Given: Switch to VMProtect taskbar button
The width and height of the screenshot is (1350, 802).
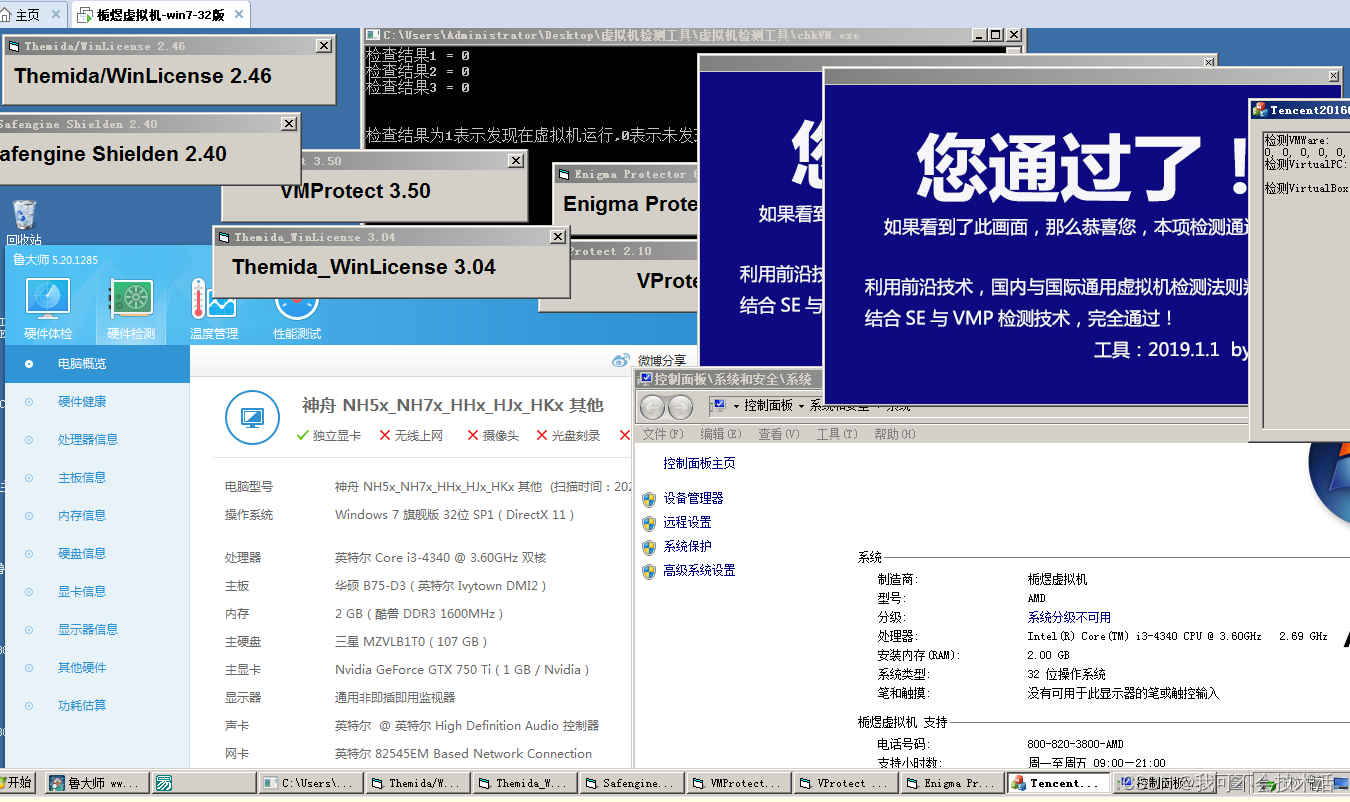Looking at the screenshot, I should (741, 783).
